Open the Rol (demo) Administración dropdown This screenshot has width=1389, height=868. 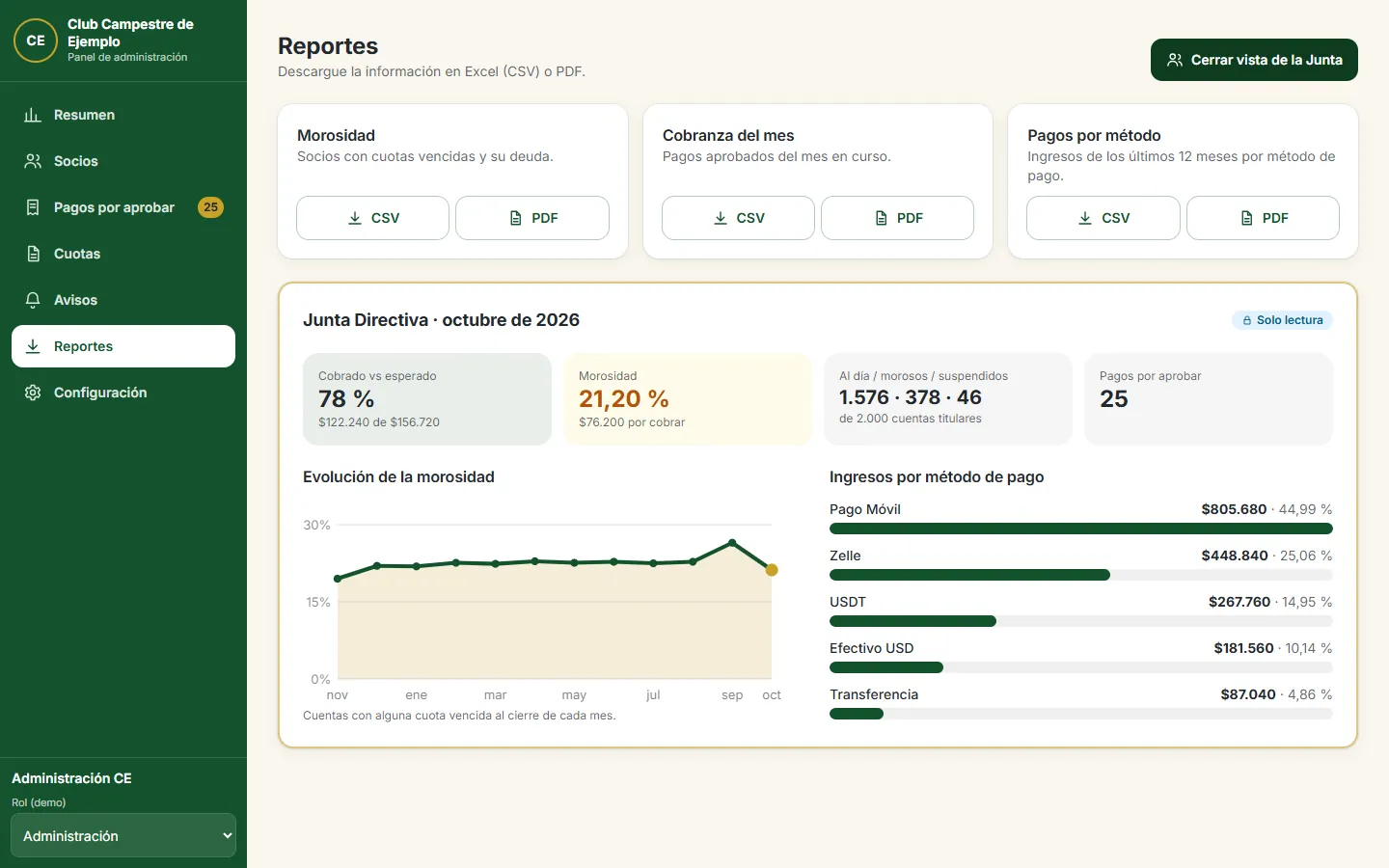(x=123, y=835)
